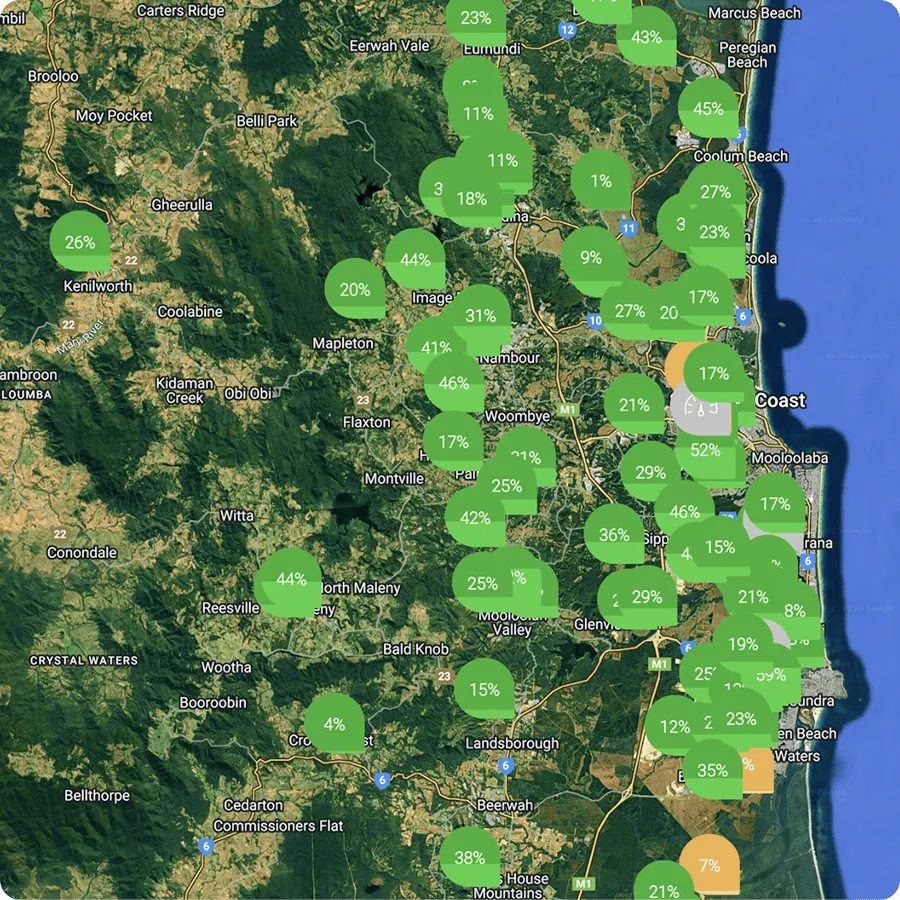Select the 20% marker left of Image
This screenshot has height=900, width=900.
pyautogui.click(x=357, y=290)
